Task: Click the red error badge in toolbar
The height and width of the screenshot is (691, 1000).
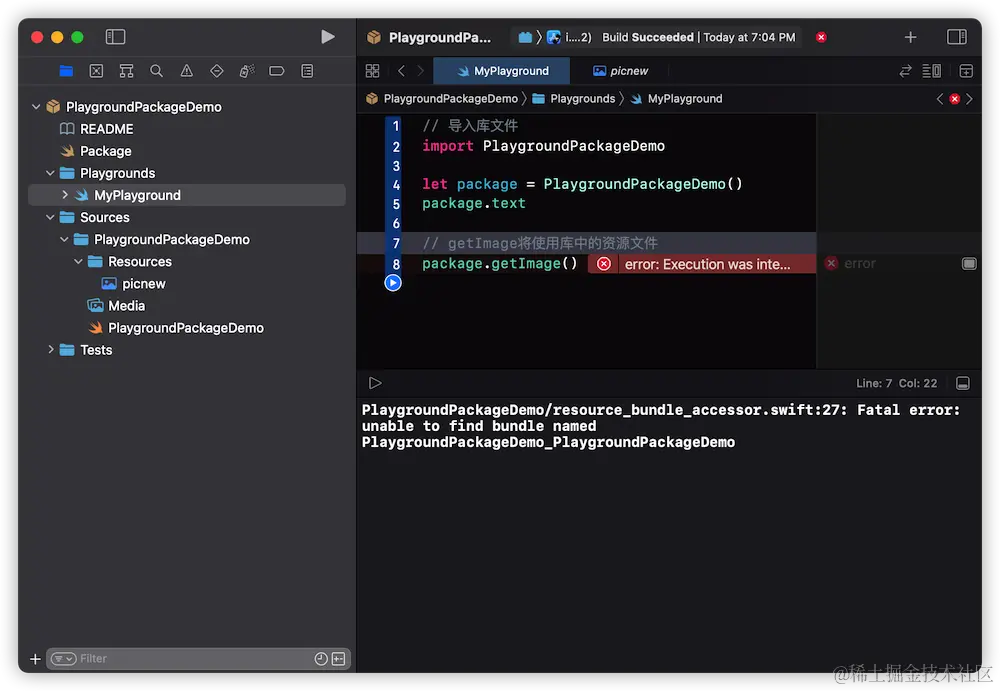Action: [x=821, y=37]
